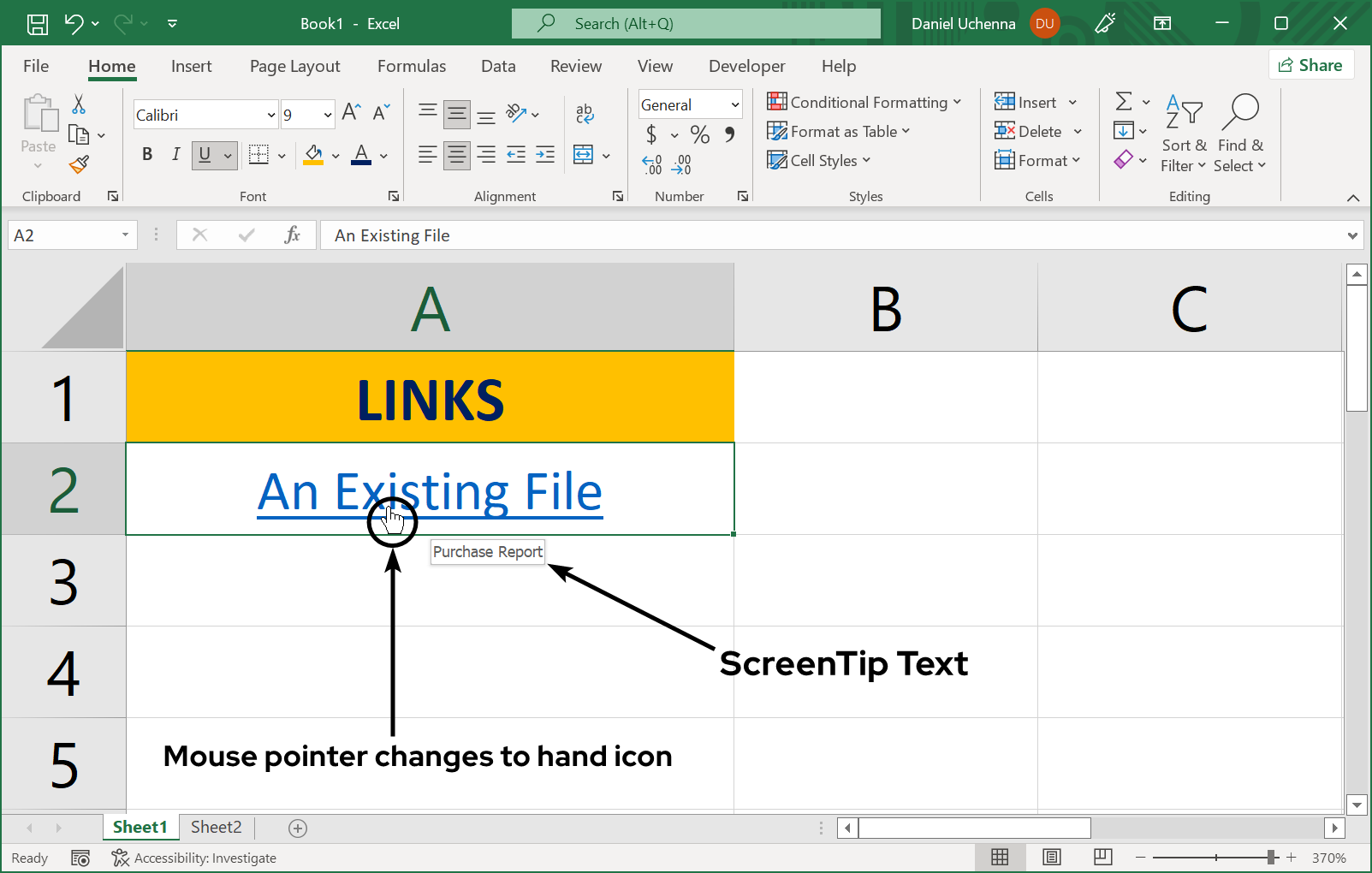Open the Number Format dropdown showing General
Image resolution: width=1372 pixels, height=873 pixels.
point(690,104)
